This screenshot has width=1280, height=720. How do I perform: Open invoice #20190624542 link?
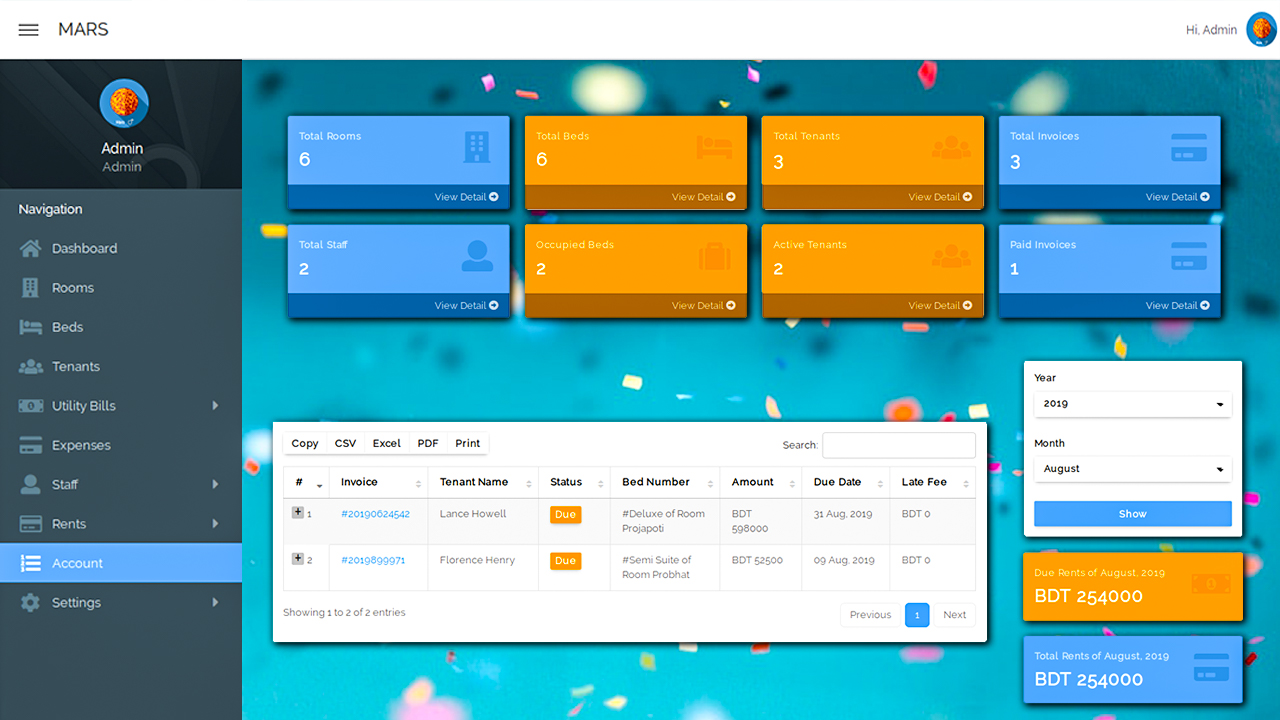tap(375, 514)
